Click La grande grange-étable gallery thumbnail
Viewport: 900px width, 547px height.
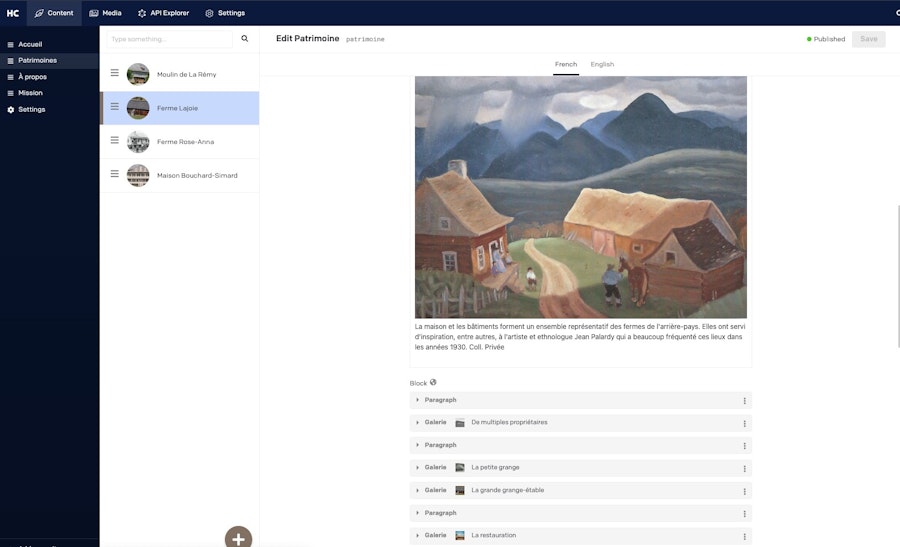(460, 490)
